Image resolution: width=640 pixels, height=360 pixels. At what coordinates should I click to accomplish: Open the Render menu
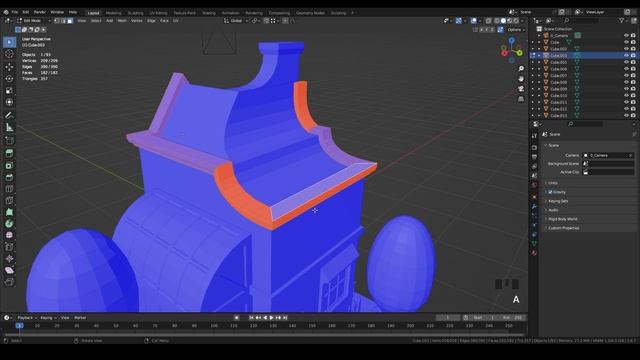click(40, 12)
